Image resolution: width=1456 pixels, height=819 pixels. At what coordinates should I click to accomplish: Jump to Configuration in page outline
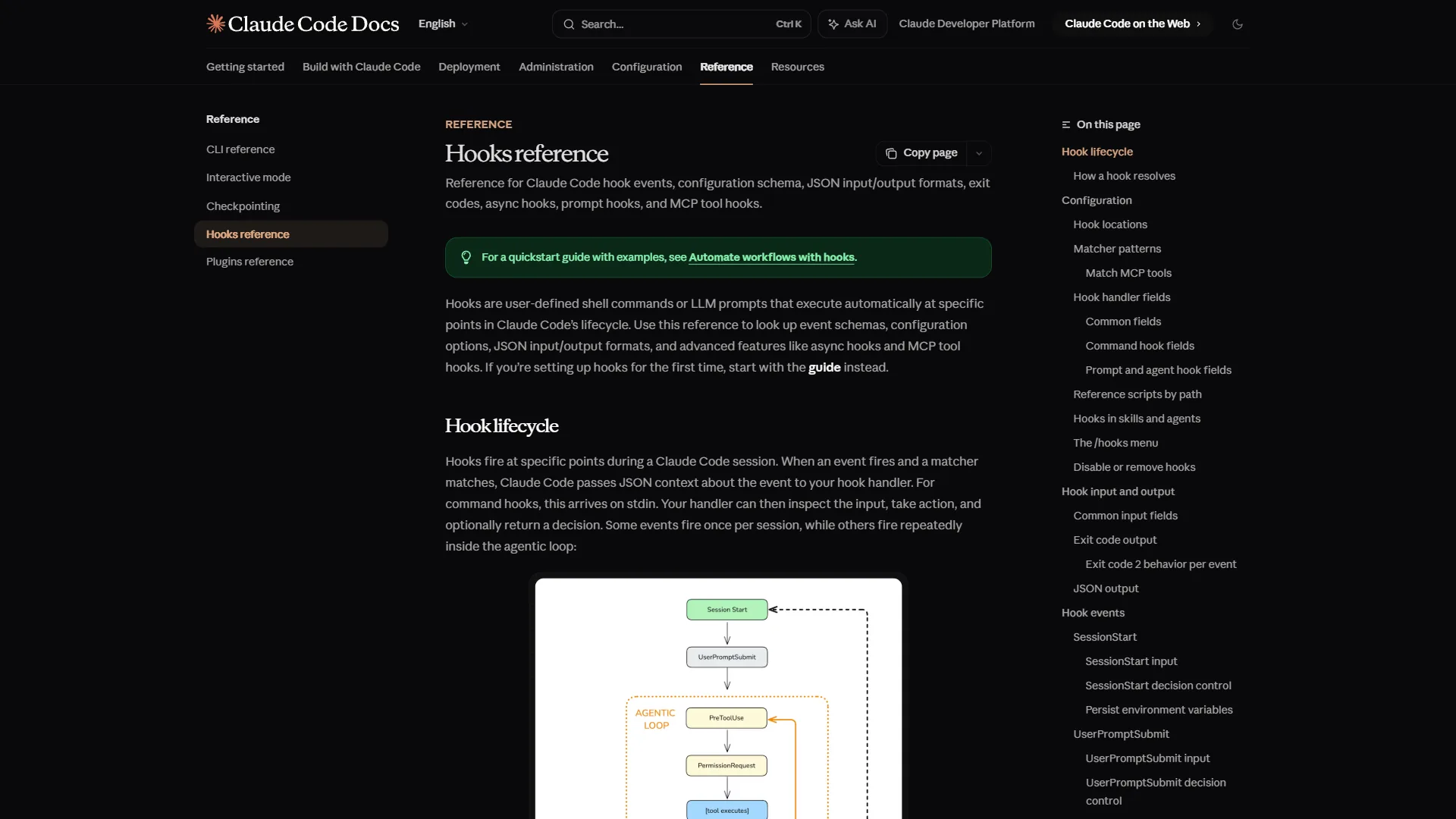click(x=1097, y=200)
